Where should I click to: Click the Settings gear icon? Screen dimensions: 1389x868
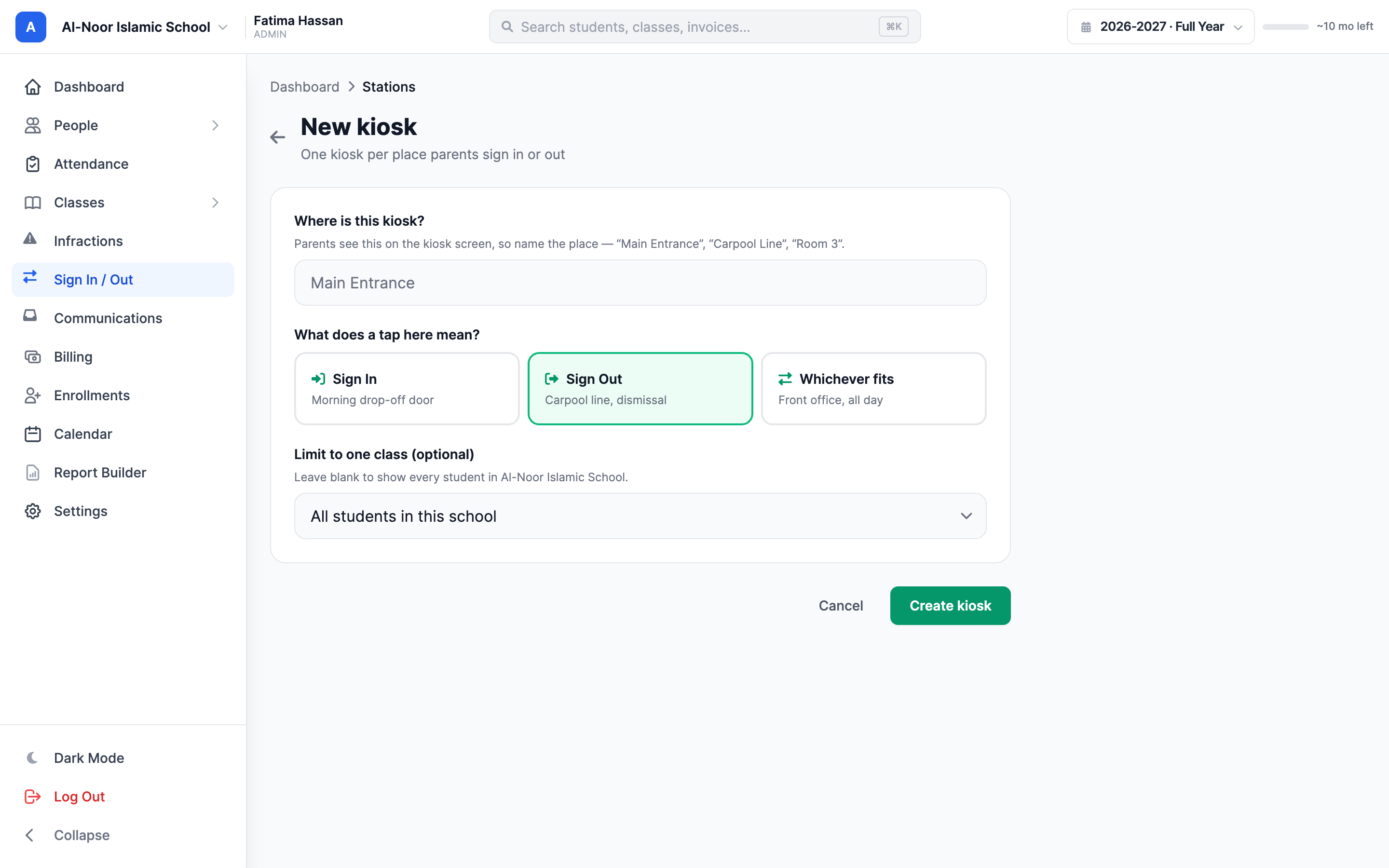(x=33, y=511)
